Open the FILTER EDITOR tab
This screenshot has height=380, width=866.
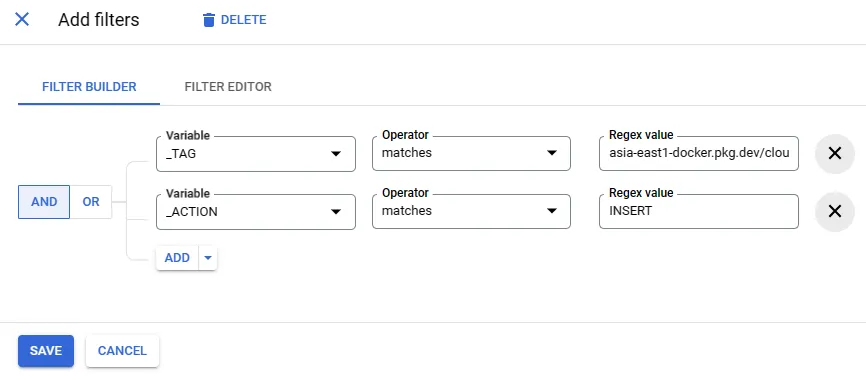228,87
